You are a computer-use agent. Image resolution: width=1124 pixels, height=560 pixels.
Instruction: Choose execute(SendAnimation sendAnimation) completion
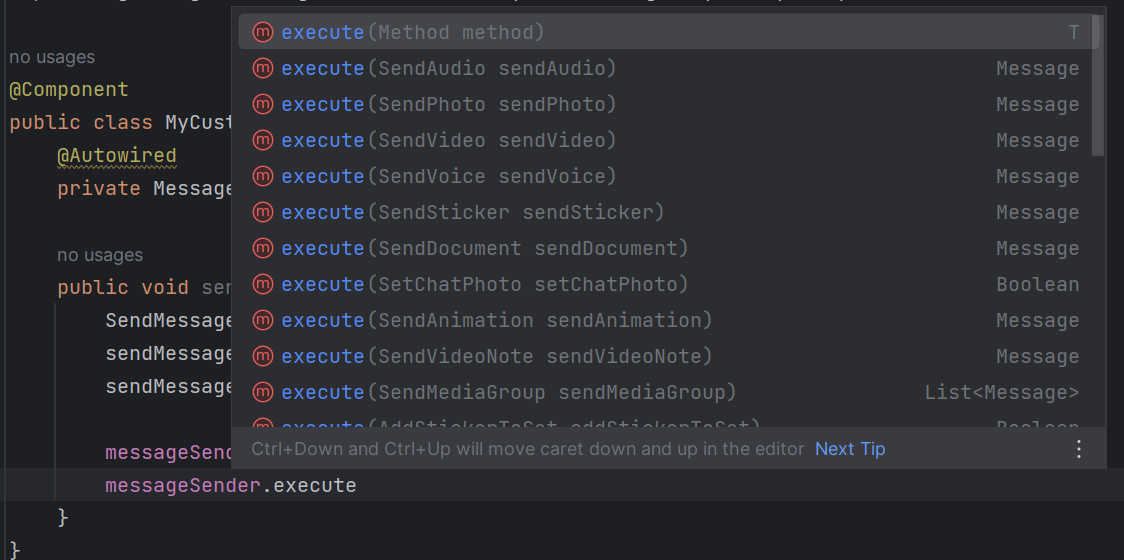[665, 320]
